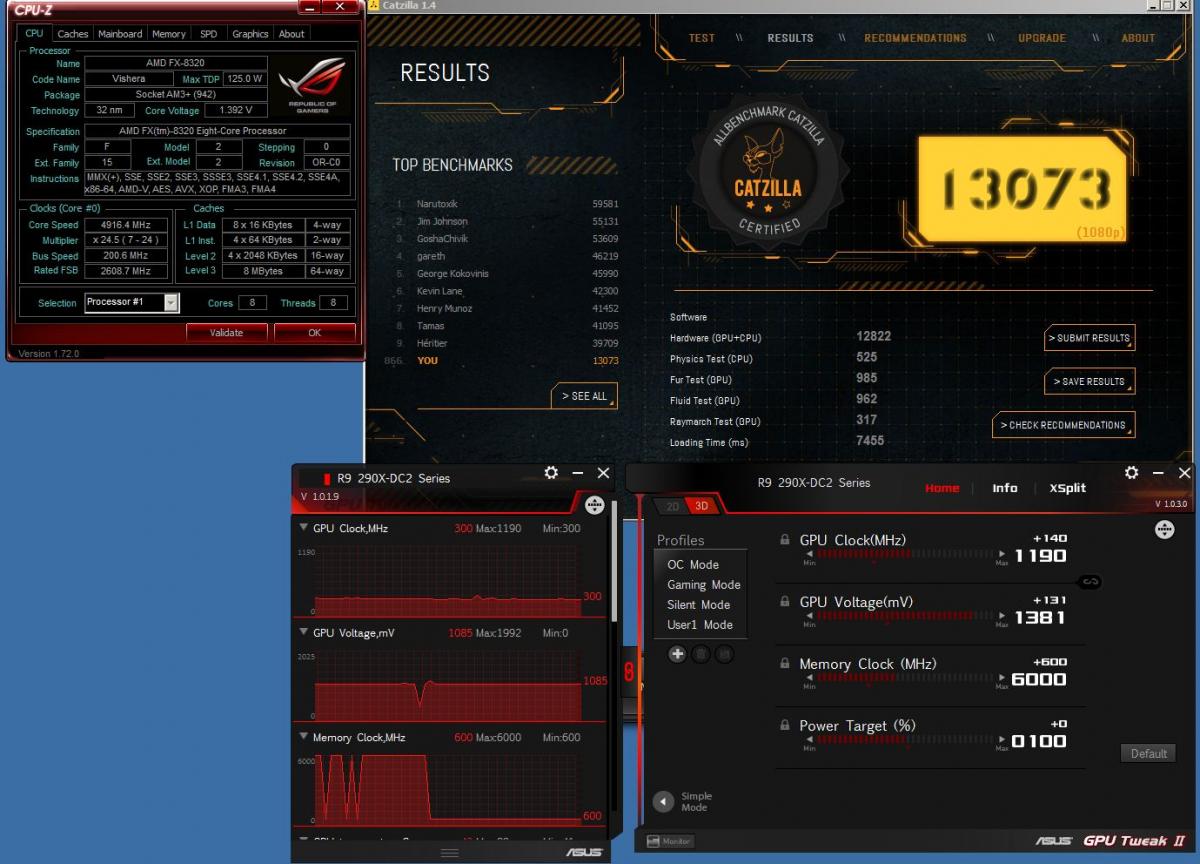Screen dimensions: 1200x864
Task: Decrease GPU Voltage with the left arrow
Action: click(x=809, y=615)
